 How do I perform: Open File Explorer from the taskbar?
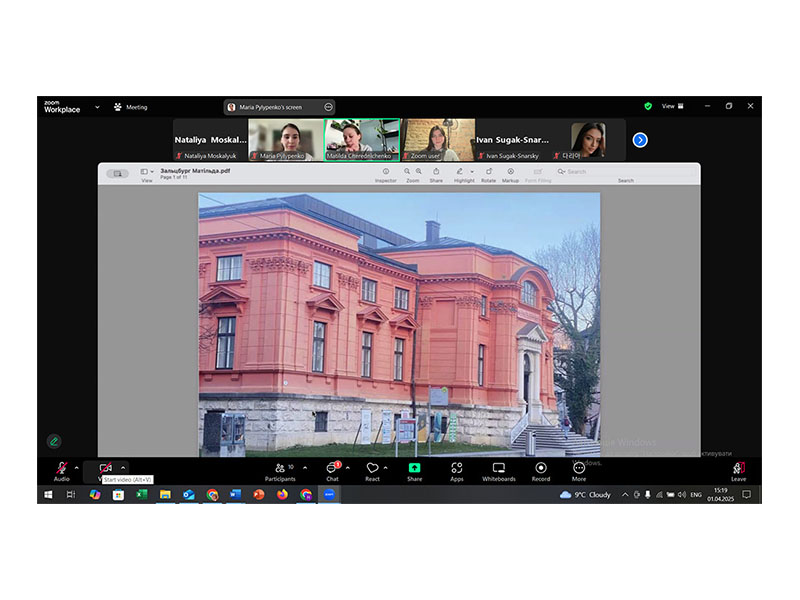click(165, 494)
